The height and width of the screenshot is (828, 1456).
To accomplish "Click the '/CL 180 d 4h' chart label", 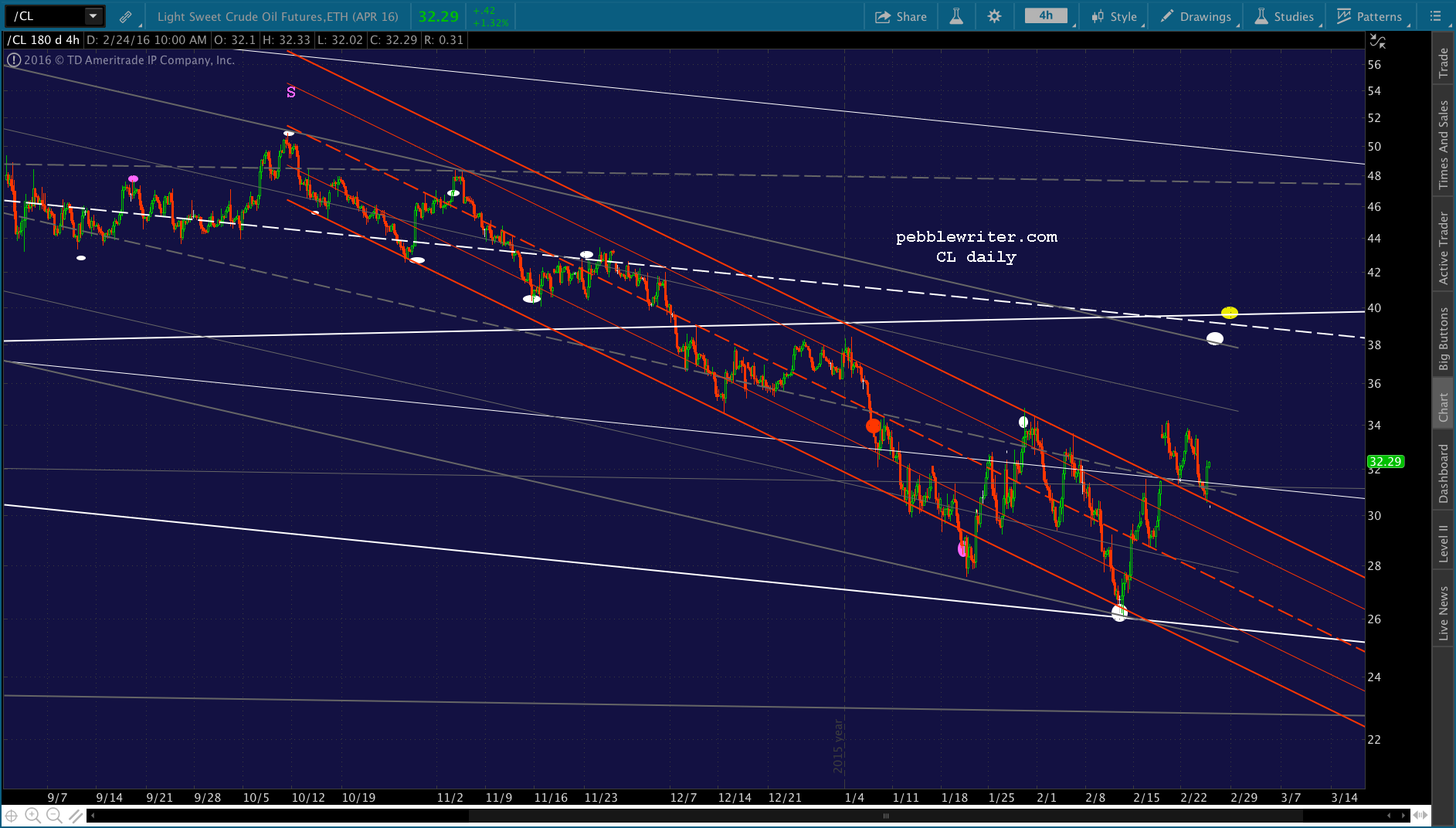I will pos(44,39).
